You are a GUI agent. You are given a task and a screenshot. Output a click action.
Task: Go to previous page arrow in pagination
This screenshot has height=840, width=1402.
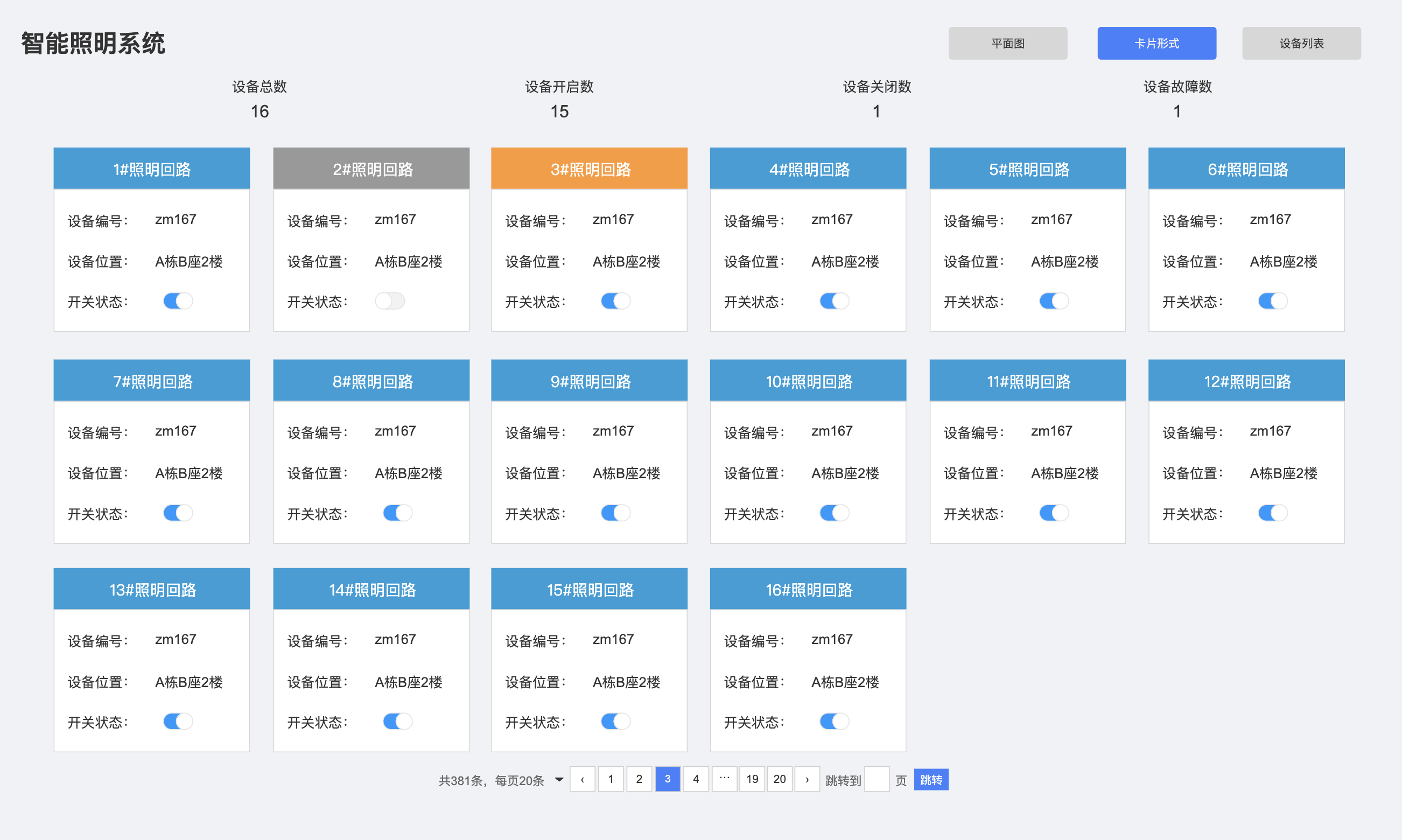(x=582, y=780)
